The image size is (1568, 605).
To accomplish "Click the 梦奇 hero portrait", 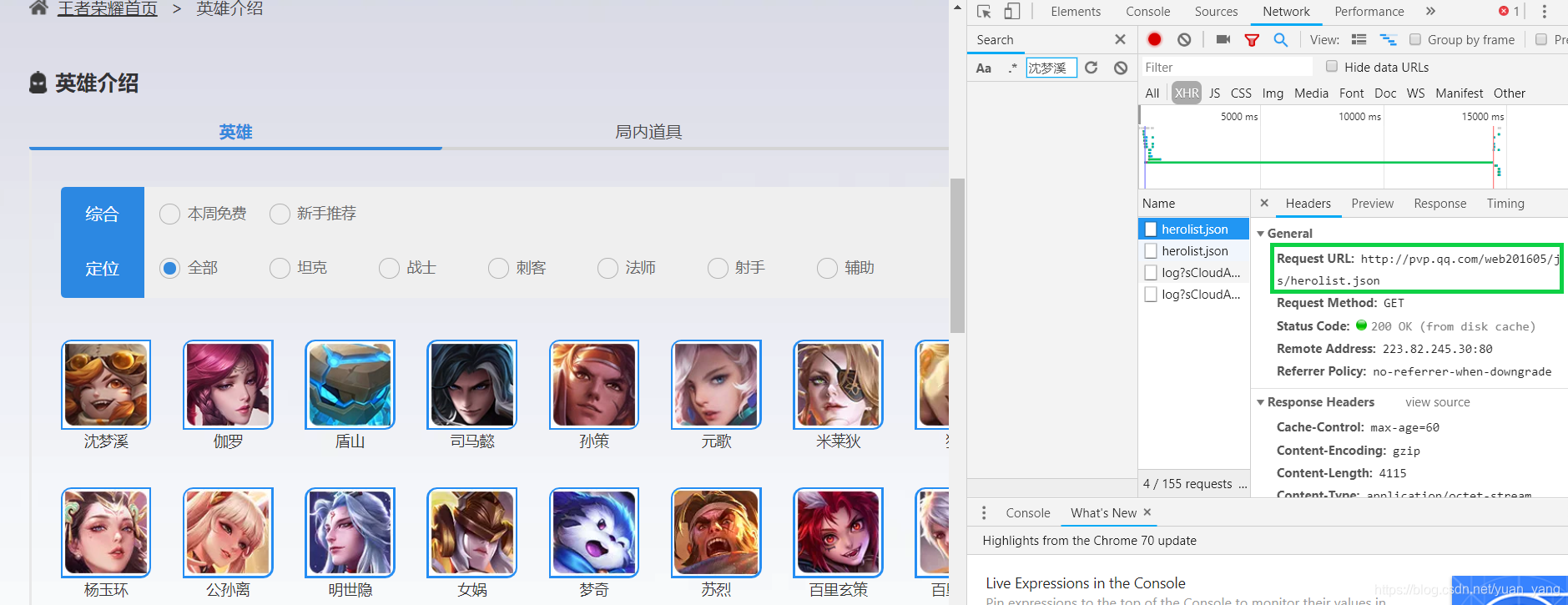I will 594,532.
